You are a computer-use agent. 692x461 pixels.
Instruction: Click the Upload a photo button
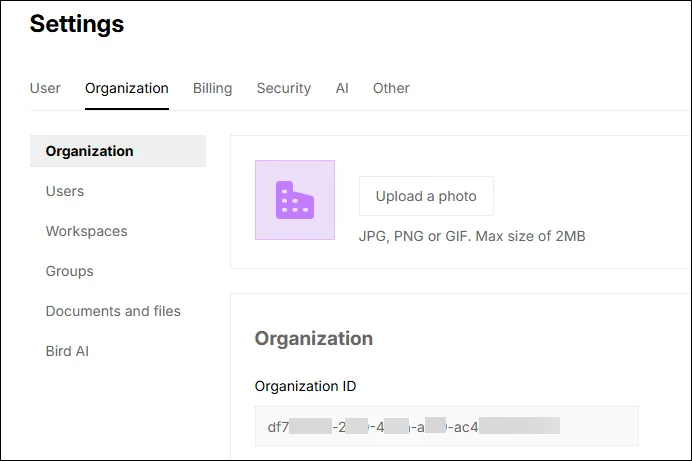coord(426,196)
